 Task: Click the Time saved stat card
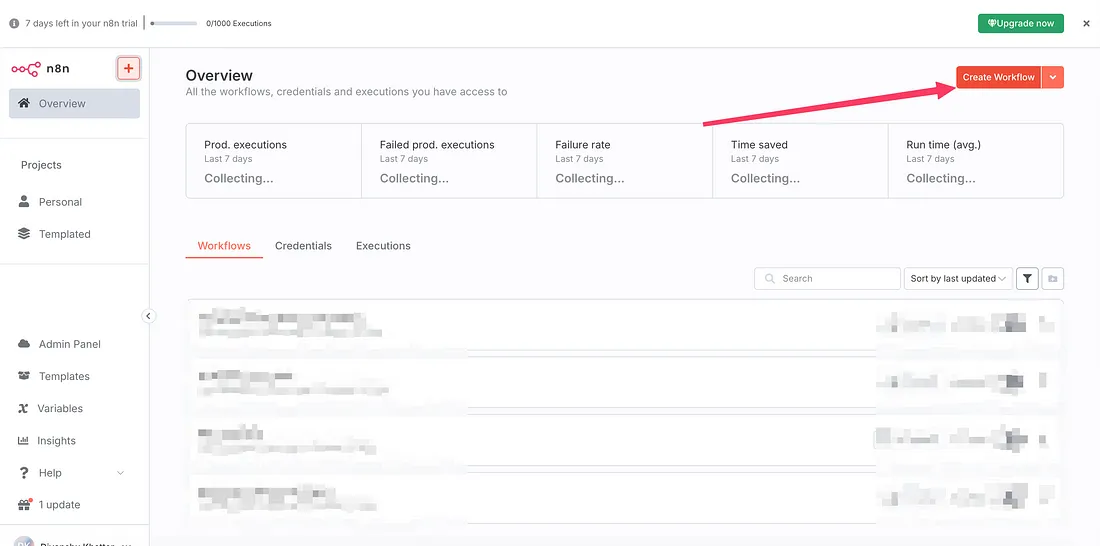[800, 161]
